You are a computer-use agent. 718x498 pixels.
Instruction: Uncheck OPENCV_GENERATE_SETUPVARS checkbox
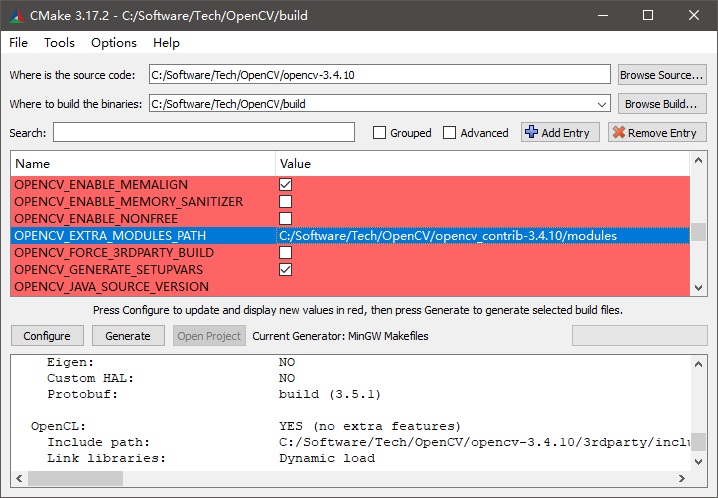(285, 270)
